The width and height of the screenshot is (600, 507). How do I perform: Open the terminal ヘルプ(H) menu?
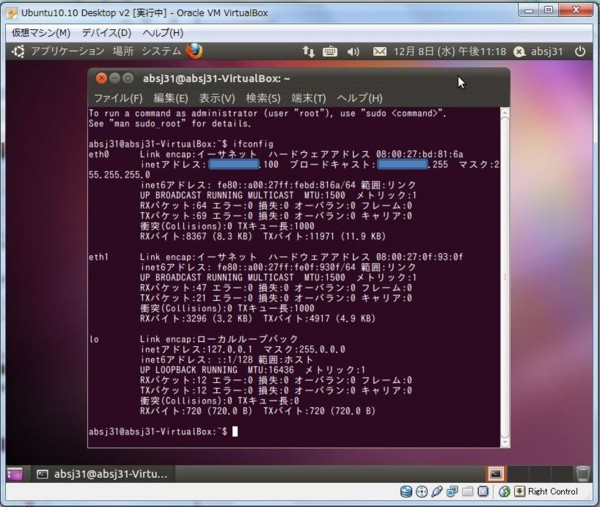click(x=359, y=98)
